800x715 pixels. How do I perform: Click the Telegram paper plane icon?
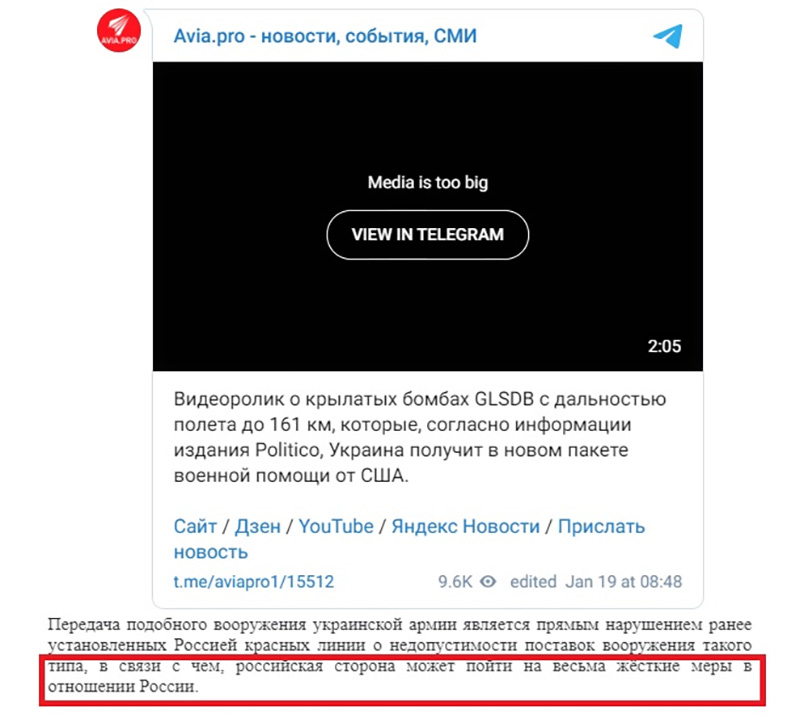(x=667, y=36)
